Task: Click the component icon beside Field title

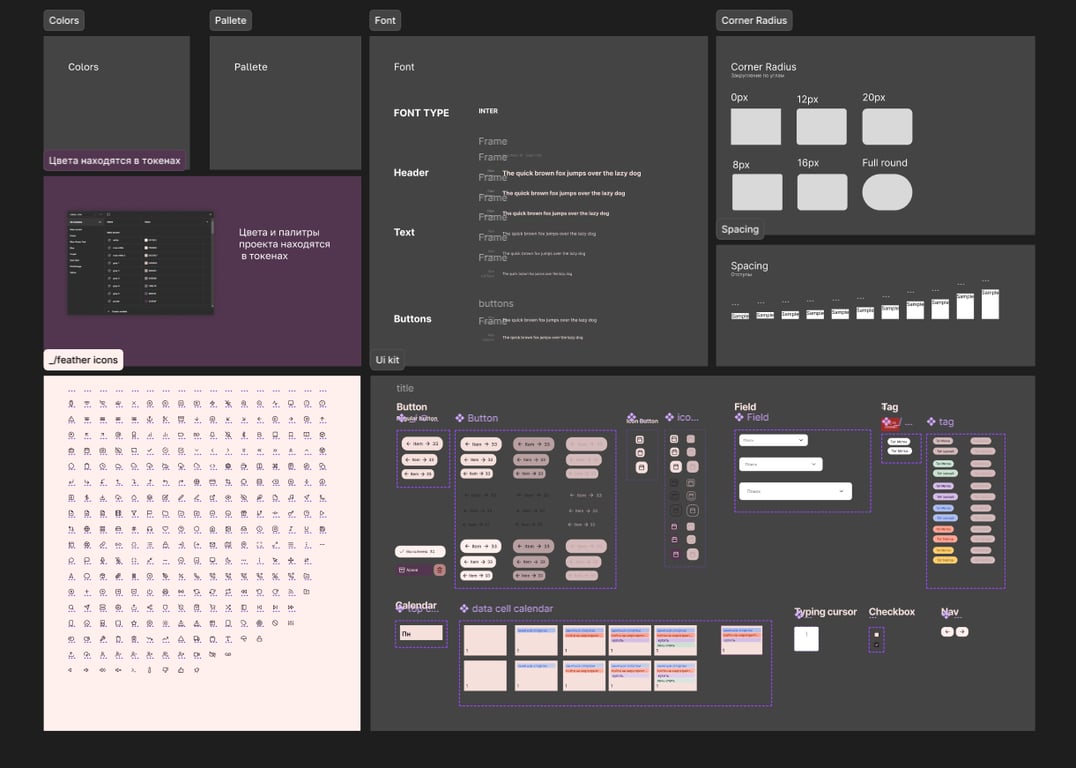Action: point(739,417)
